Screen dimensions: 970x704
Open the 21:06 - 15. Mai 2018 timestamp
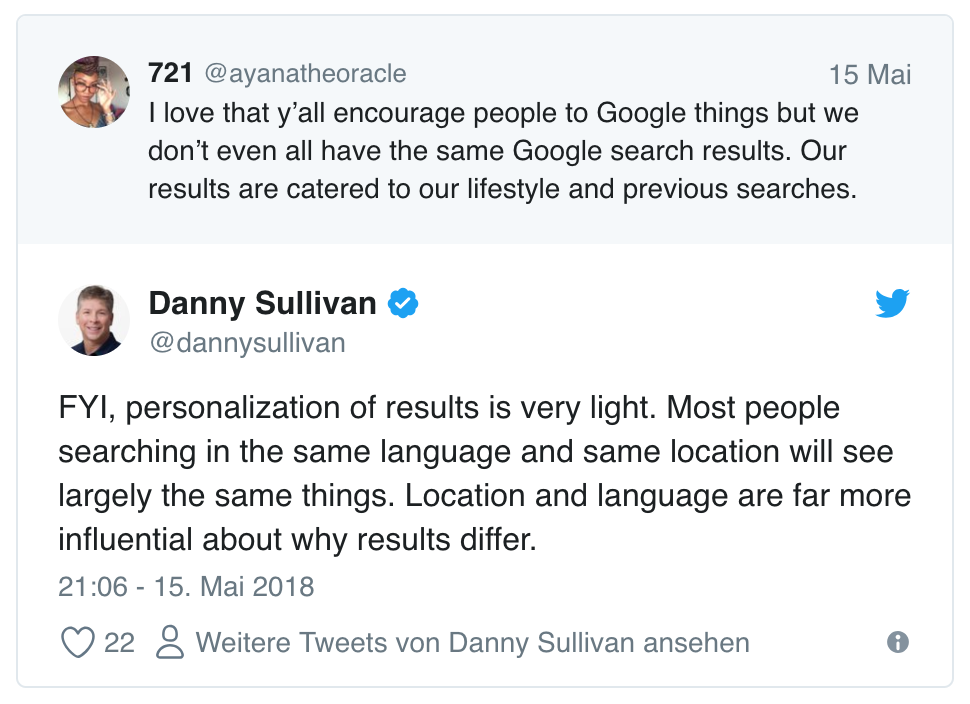pos(186,586)
